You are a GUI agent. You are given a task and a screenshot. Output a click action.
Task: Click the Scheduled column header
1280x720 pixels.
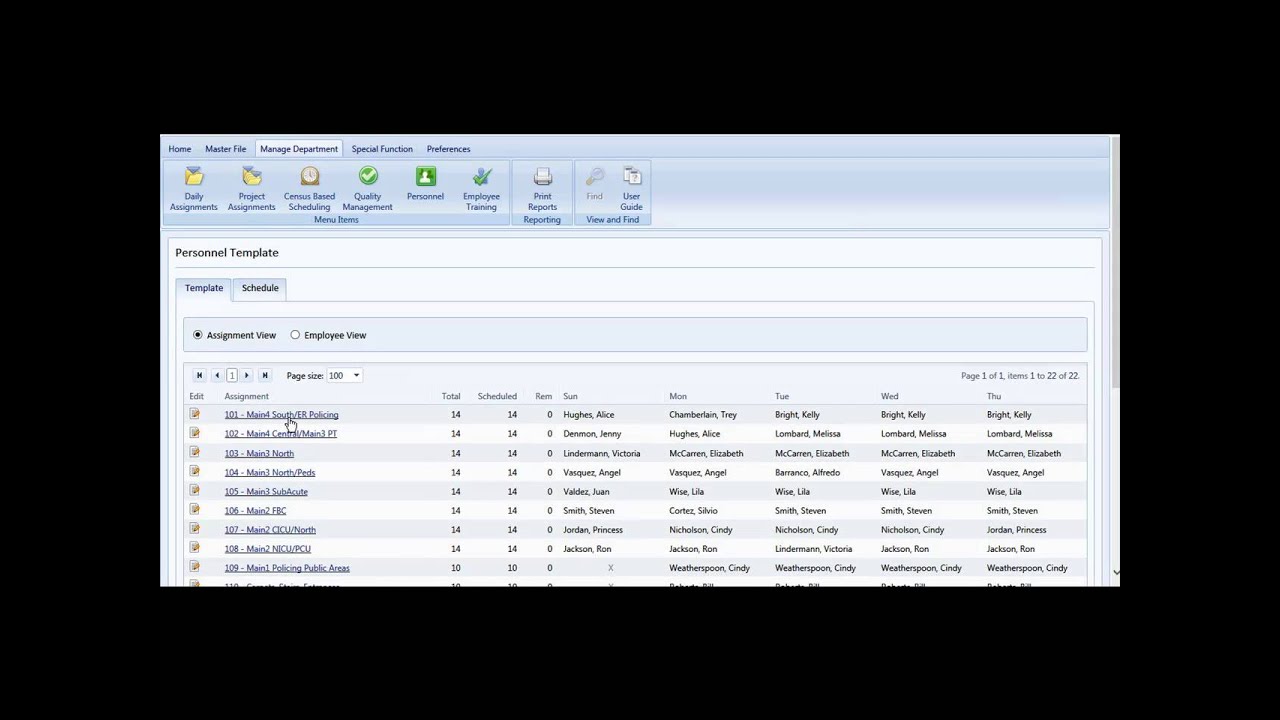[x=497, y=396]
